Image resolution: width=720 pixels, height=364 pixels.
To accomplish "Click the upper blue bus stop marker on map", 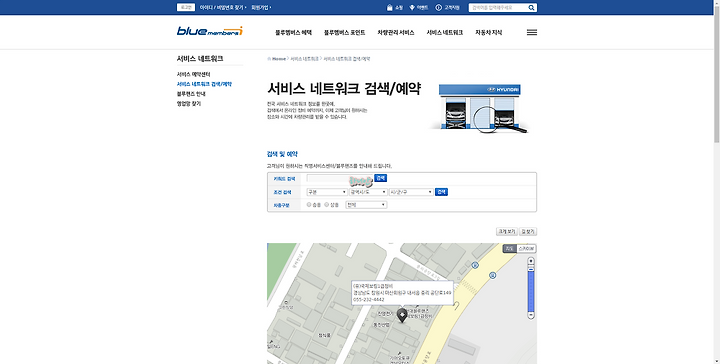I will coord(475,265).
